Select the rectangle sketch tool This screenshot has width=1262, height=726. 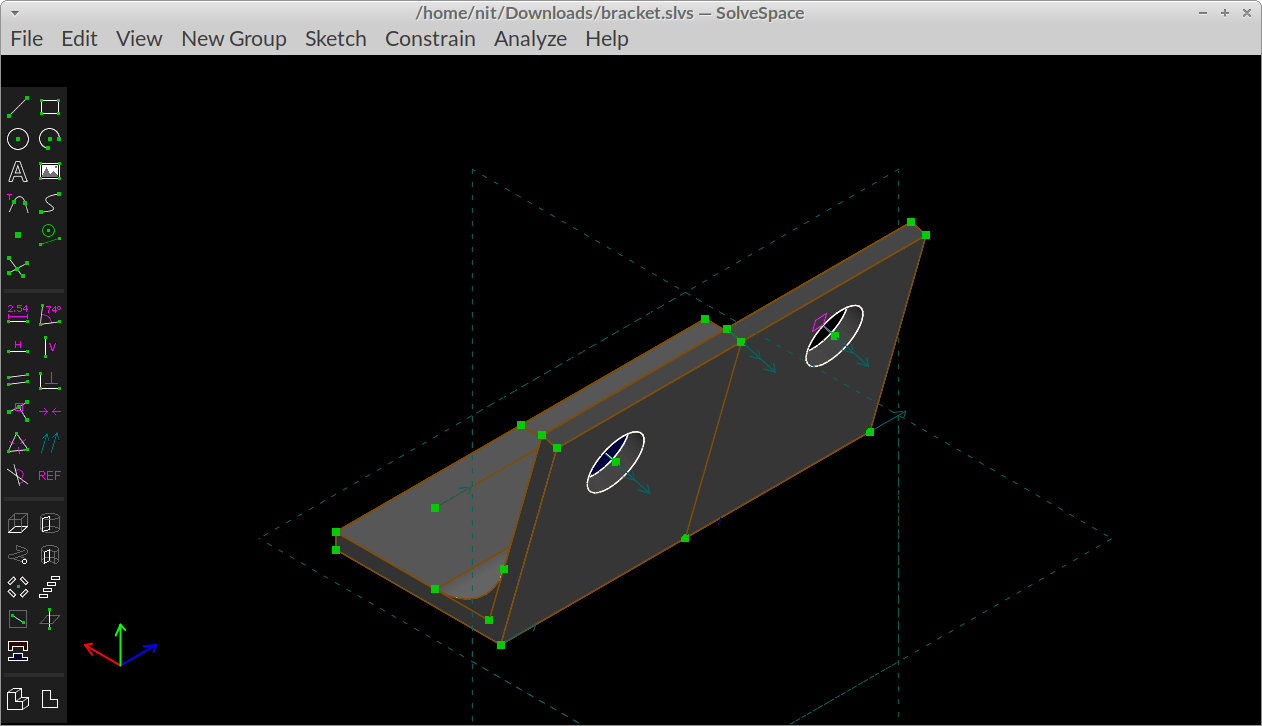(x=49, y=107)
